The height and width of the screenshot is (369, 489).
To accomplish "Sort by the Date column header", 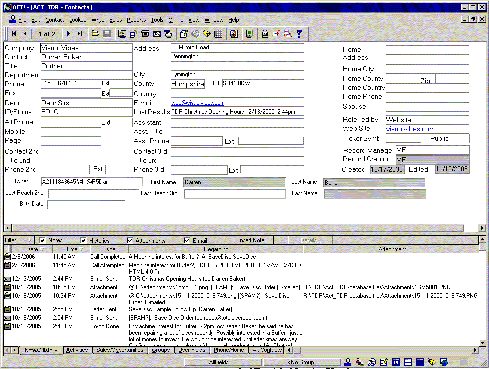I will pos(32,249).
